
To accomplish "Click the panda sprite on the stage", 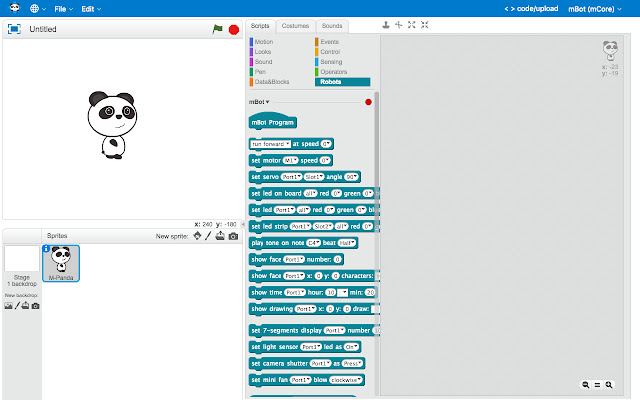I will (112, 124).
